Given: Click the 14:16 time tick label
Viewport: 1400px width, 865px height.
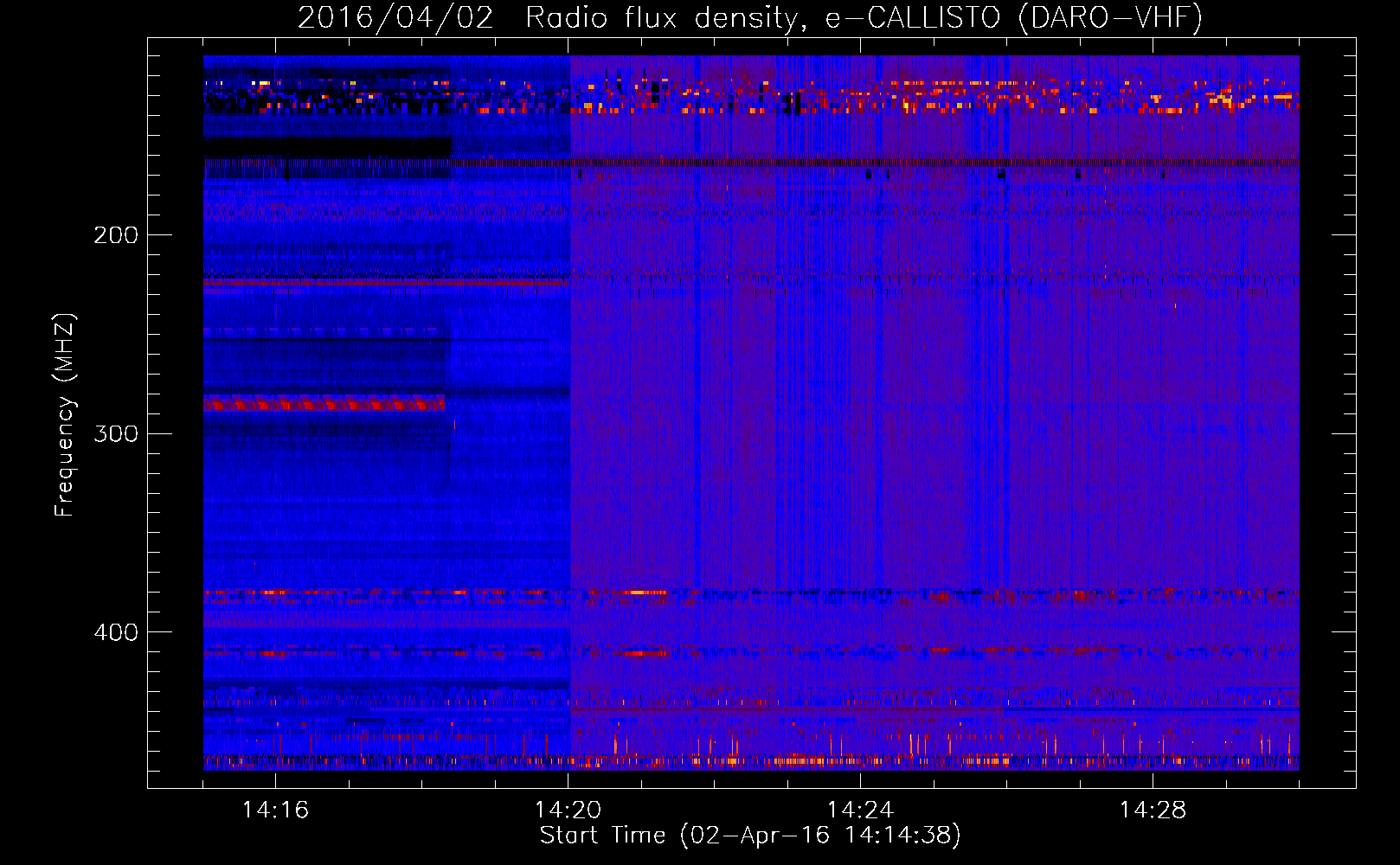Looking at the screenshot, I should tap(275, 811).
